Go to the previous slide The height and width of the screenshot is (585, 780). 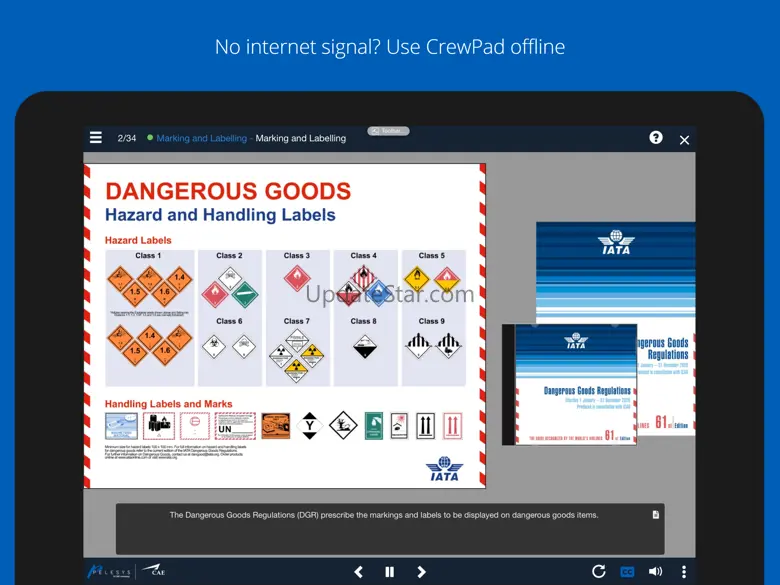(359, 572)
